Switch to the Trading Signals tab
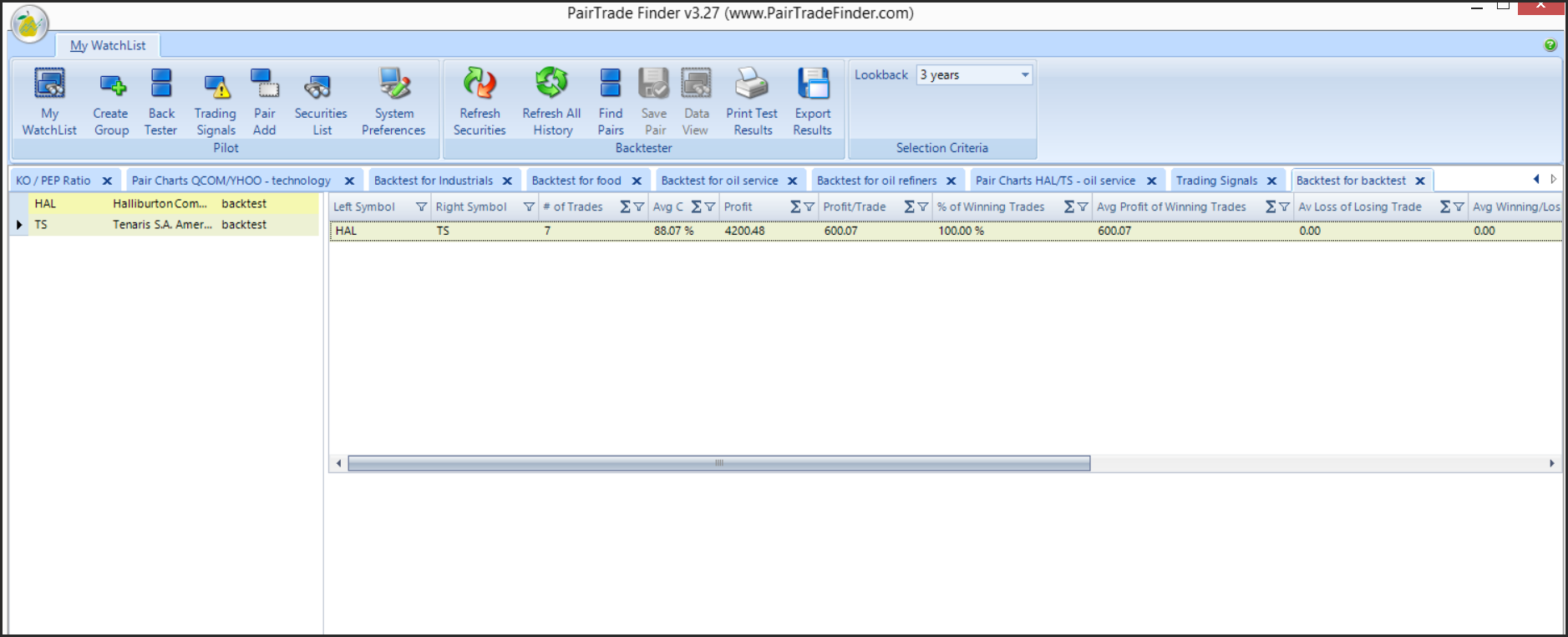This screenshot has height=637, width=1568. coord(1216,181)
